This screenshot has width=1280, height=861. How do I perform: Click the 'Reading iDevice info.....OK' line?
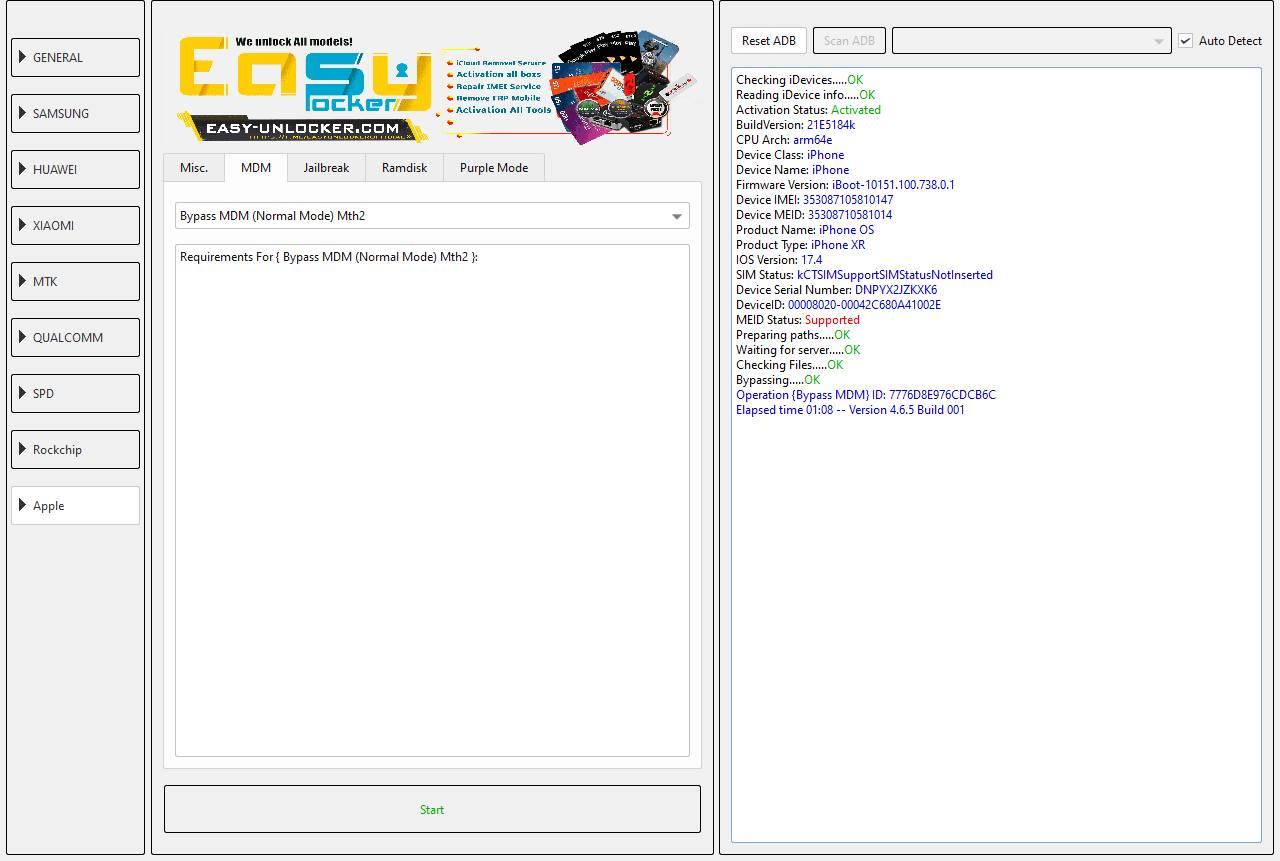coord(805,95)
